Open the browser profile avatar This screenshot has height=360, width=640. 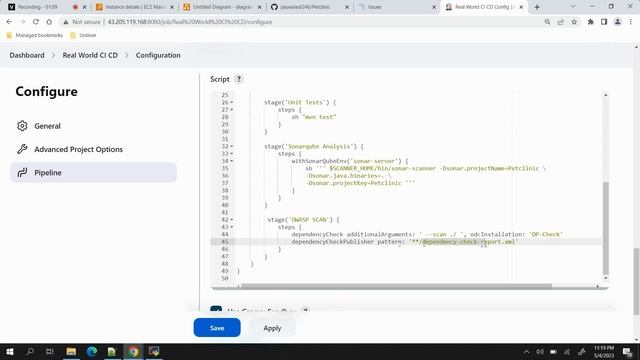click(618, 22)
